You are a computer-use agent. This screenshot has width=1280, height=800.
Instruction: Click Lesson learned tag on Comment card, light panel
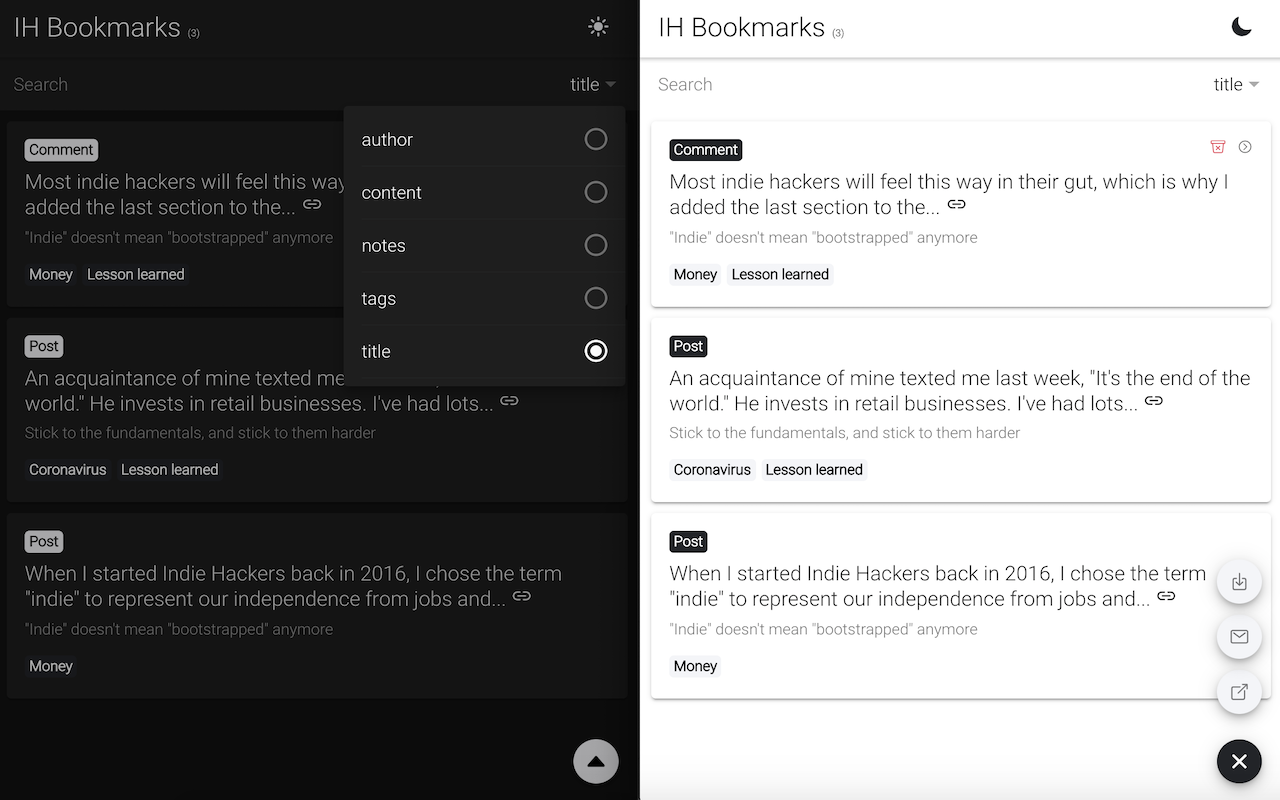click(x=780, y=275)
